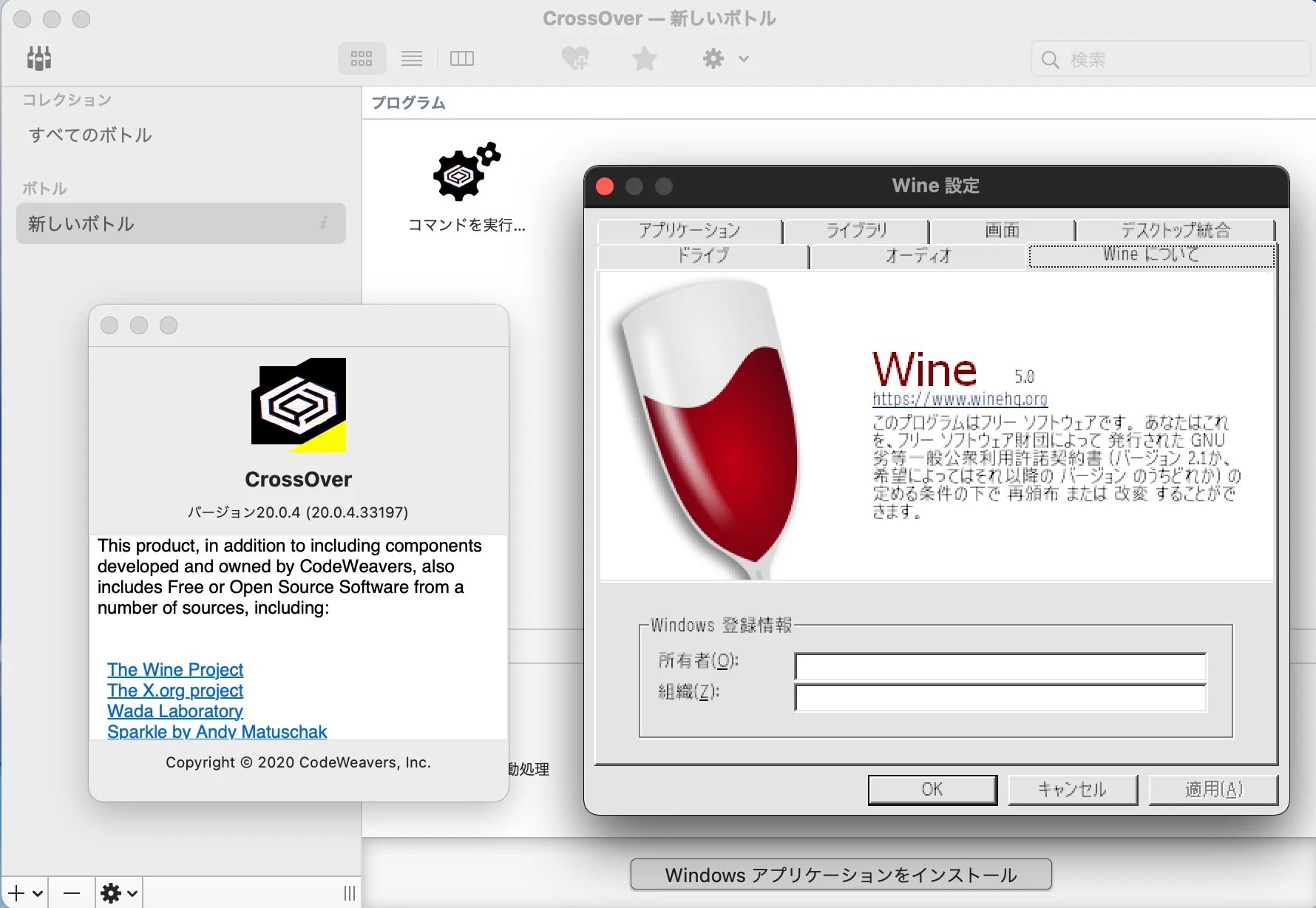Open the bottom-left gear dropdown menu

[x=119, y=893]
